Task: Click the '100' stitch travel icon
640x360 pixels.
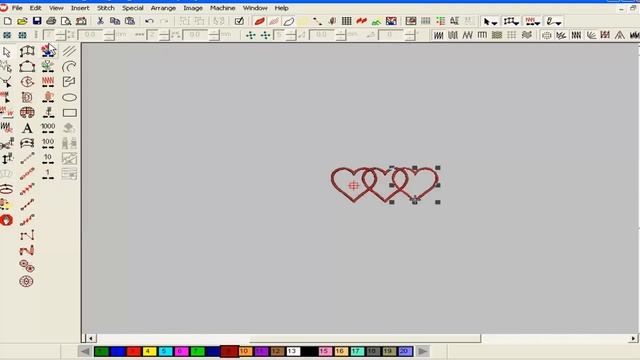Action: (48, 143)
